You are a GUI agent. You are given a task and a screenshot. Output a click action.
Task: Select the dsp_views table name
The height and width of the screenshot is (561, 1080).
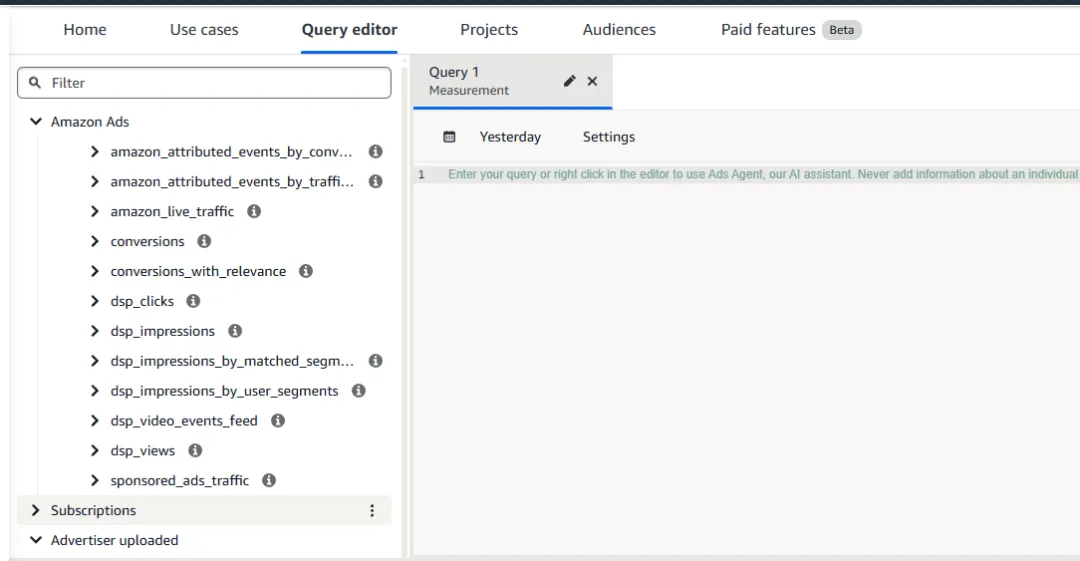[x=143, y=450]
